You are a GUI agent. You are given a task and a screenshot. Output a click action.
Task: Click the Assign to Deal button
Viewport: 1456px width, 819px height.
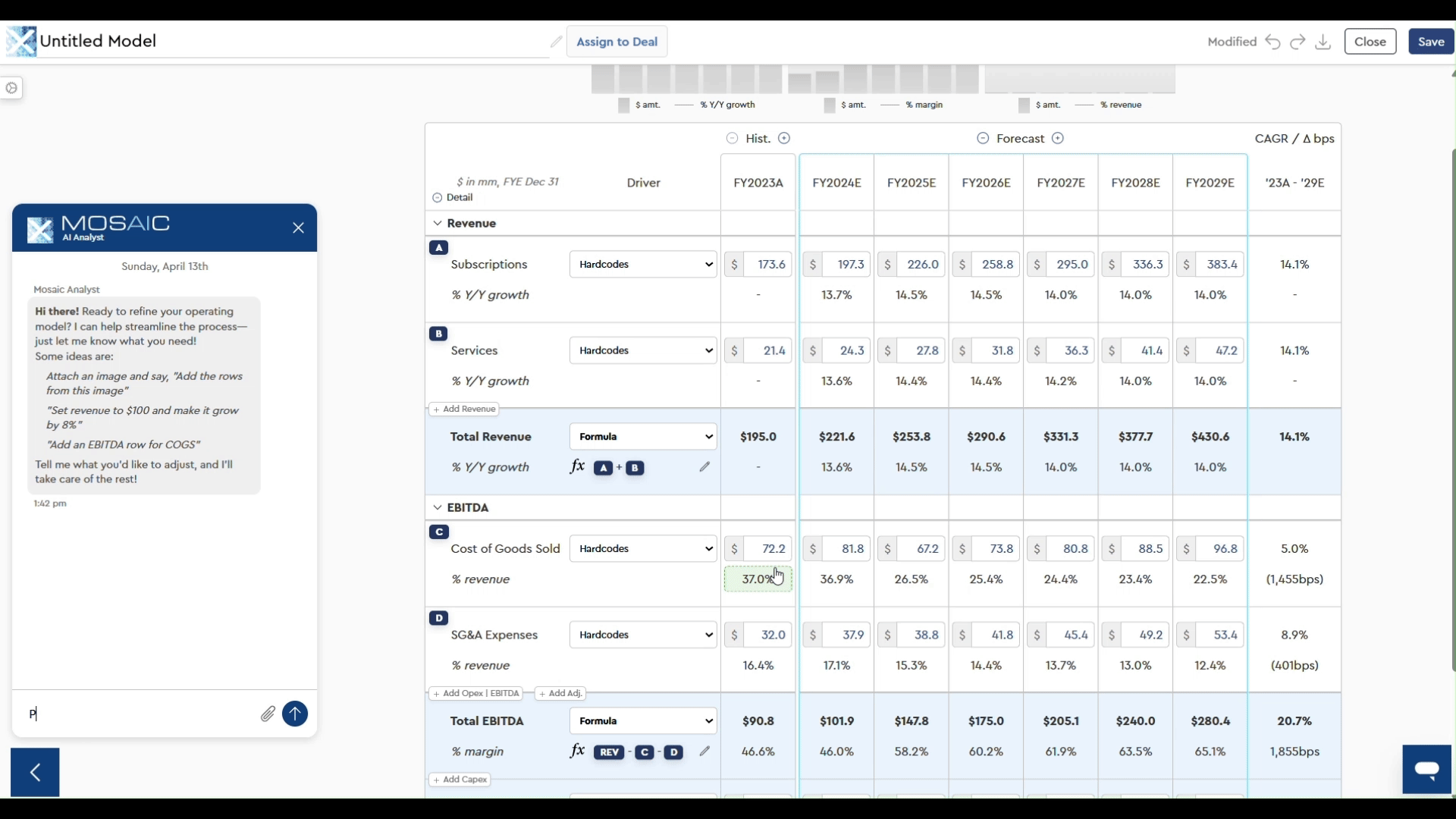point(617,42)
